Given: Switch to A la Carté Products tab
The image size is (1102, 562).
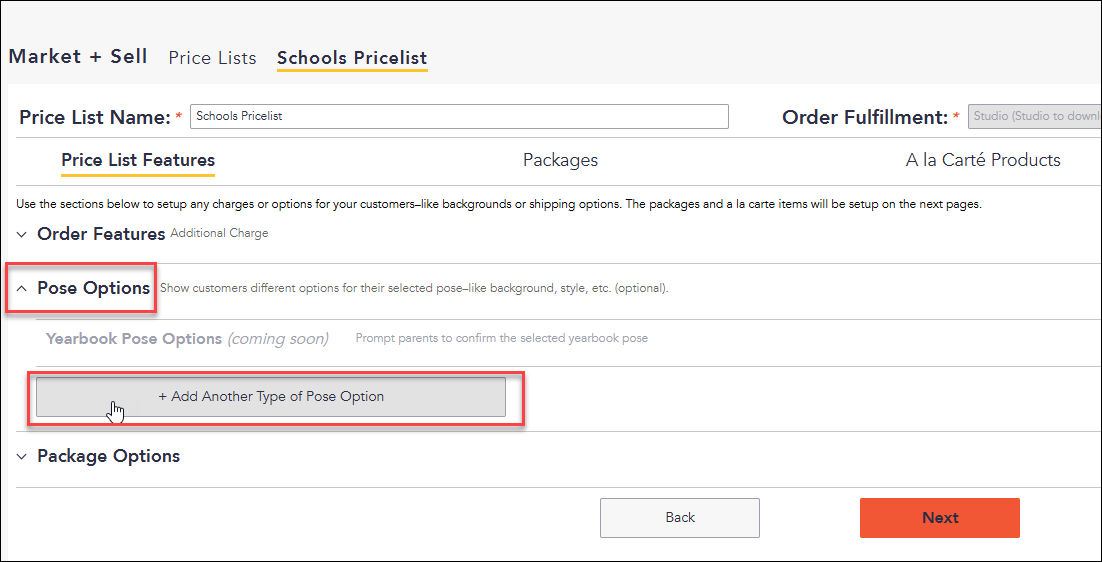Looking at the screenshot, I should click(983, 160).
